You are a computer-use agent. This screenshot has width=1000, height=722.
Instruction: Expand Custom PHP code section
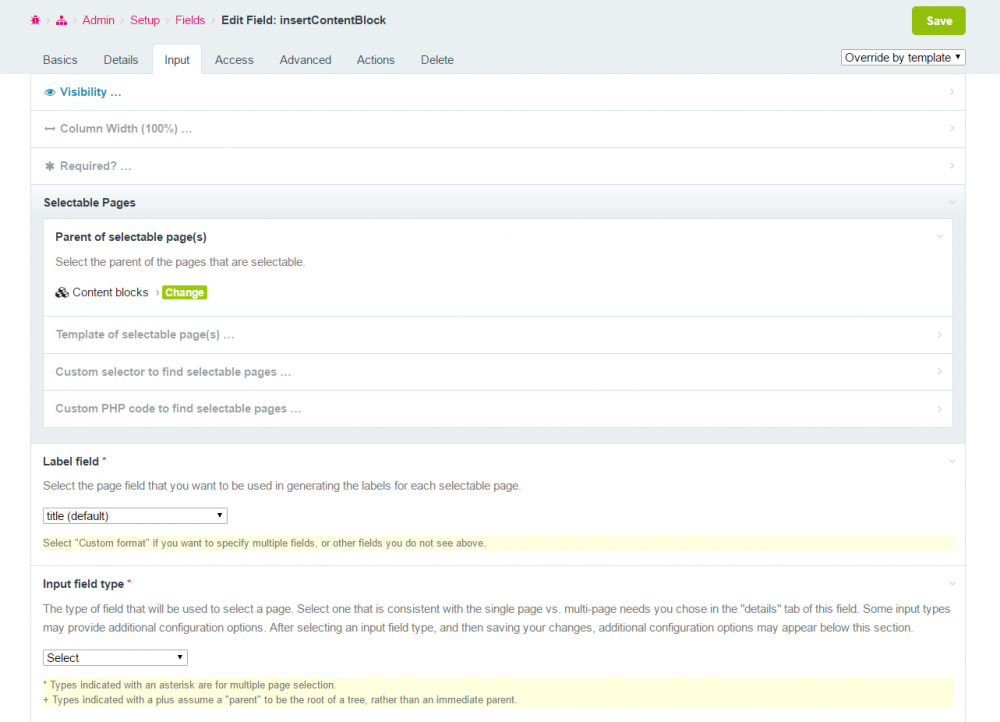[178, 409]
